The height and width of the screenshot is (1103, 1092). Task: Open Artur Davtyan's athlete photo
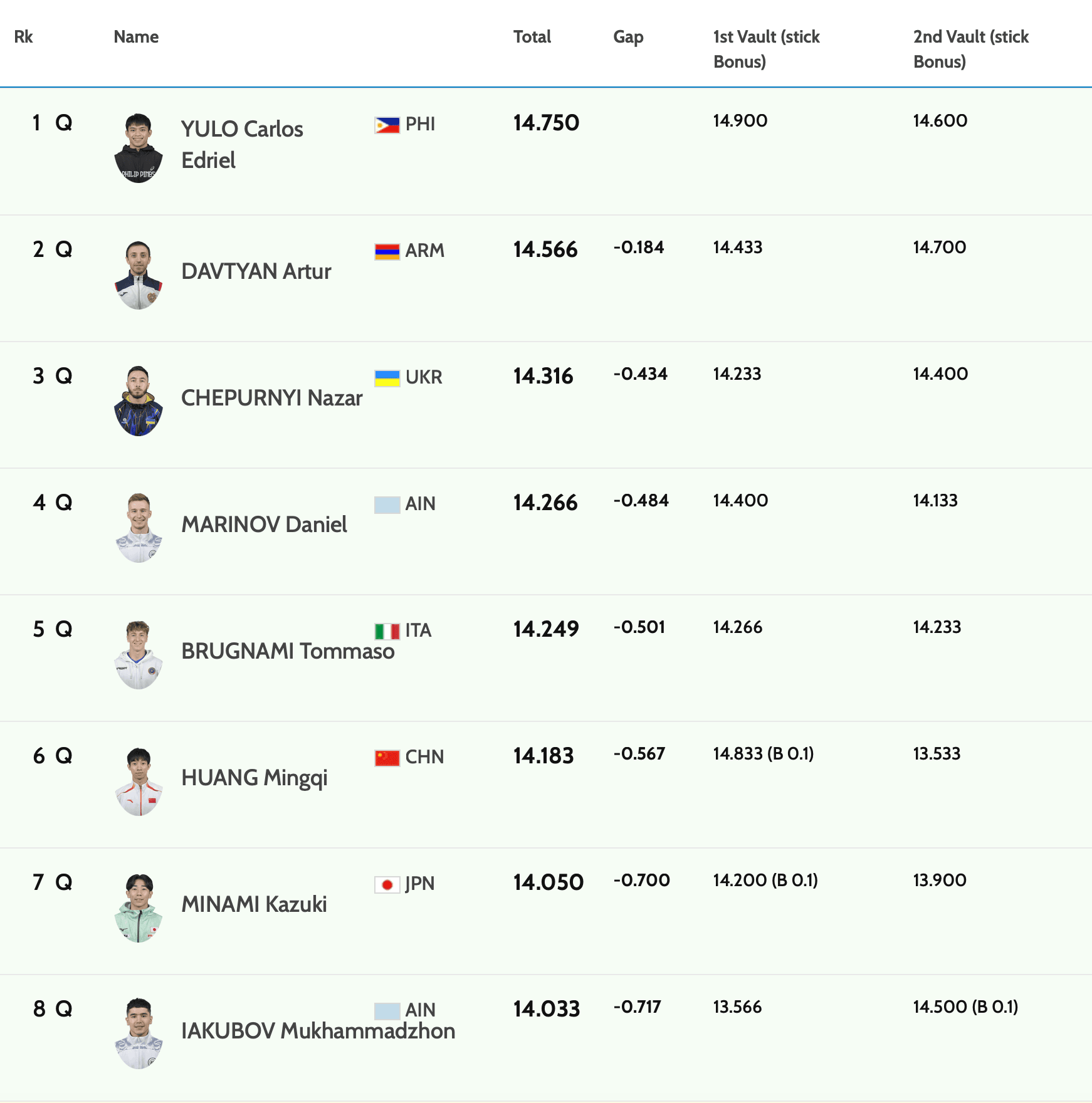point(139,275)
